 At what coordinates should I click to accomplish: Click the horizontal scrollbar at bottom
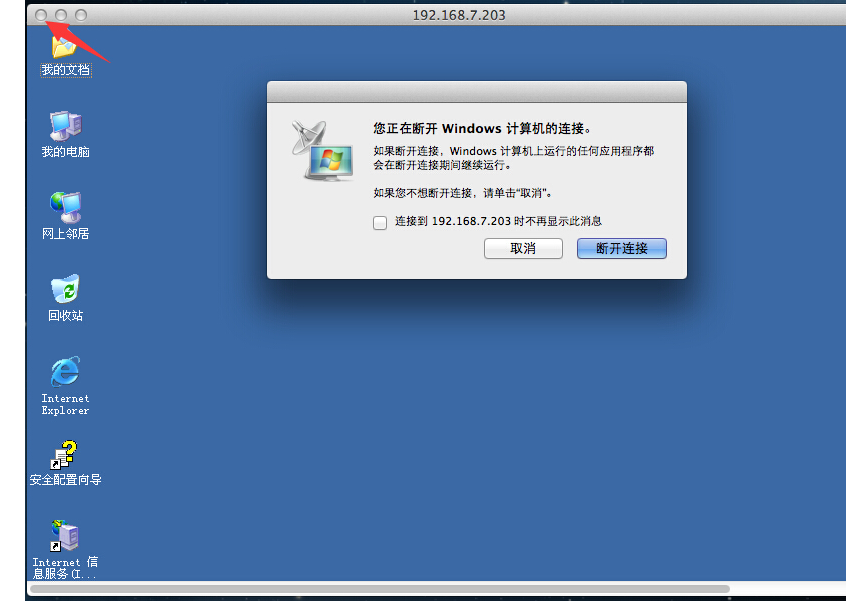click(x=380, y=589)
